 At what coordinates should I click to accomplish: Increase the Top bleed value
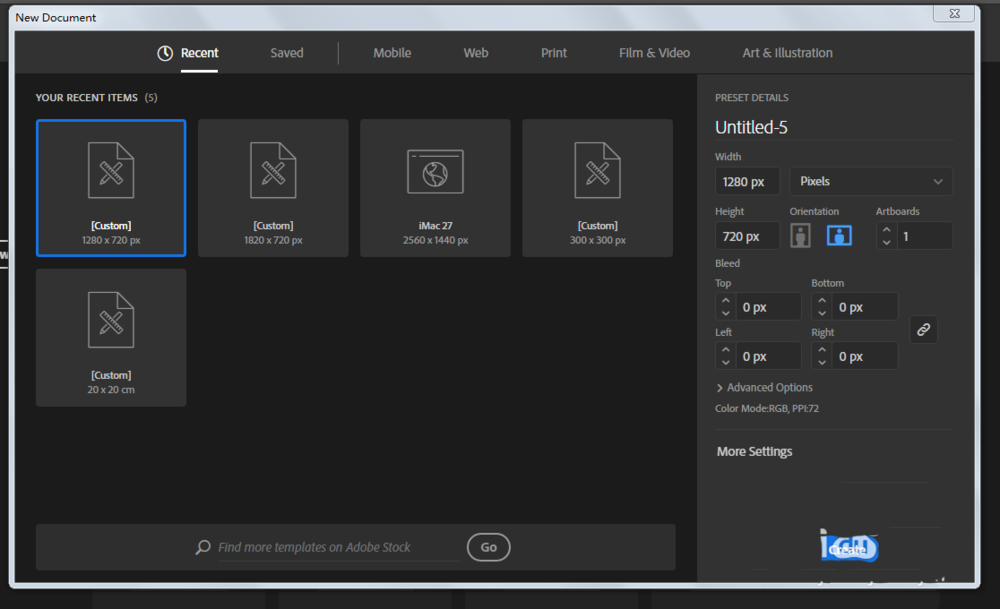coord(725,301)
